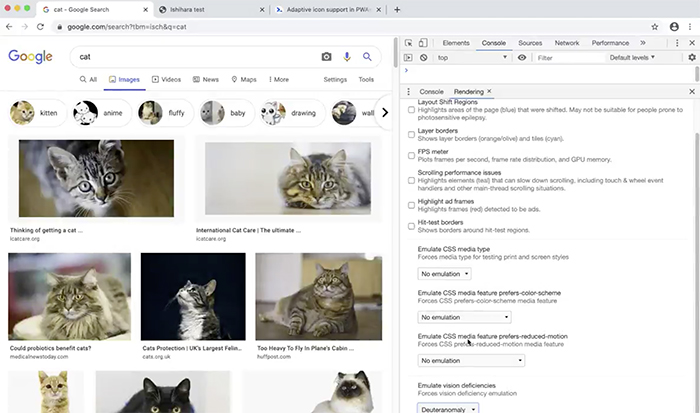
Task: Close DevTools panel with X
Action: 692,43
